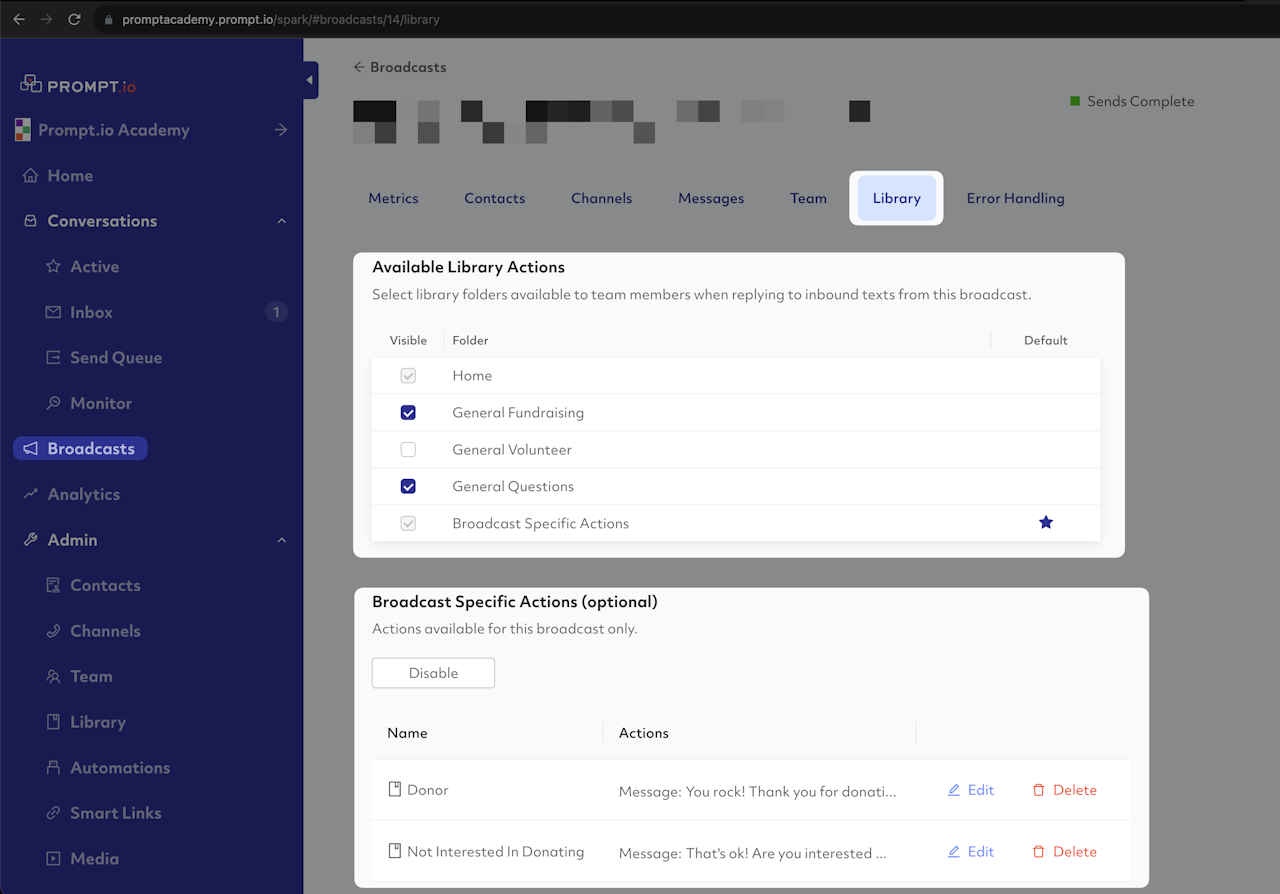1280x894 pixels.
Task: Uncheck the General Fundraising folder checkbox
Action: [x=408, y=413]
